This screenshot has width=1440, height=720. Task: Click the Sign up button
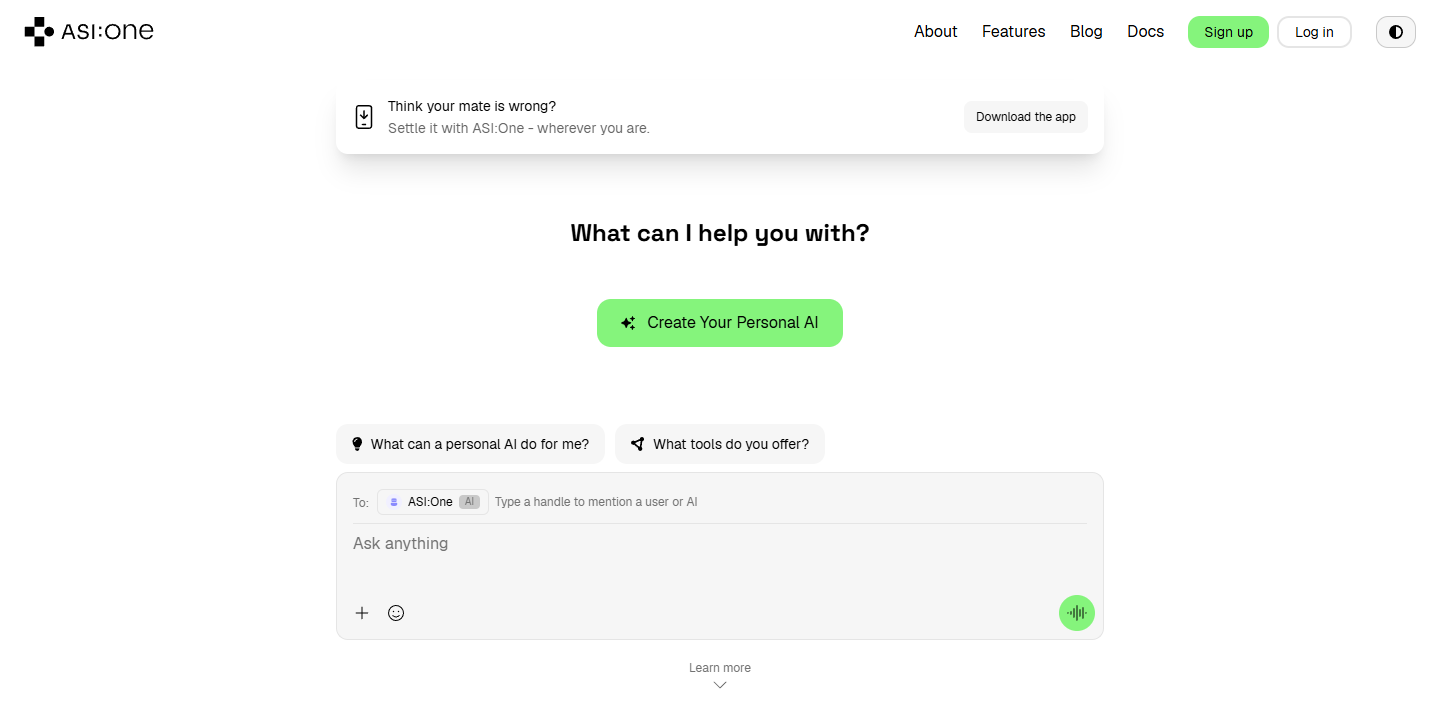pos(1228,32)
